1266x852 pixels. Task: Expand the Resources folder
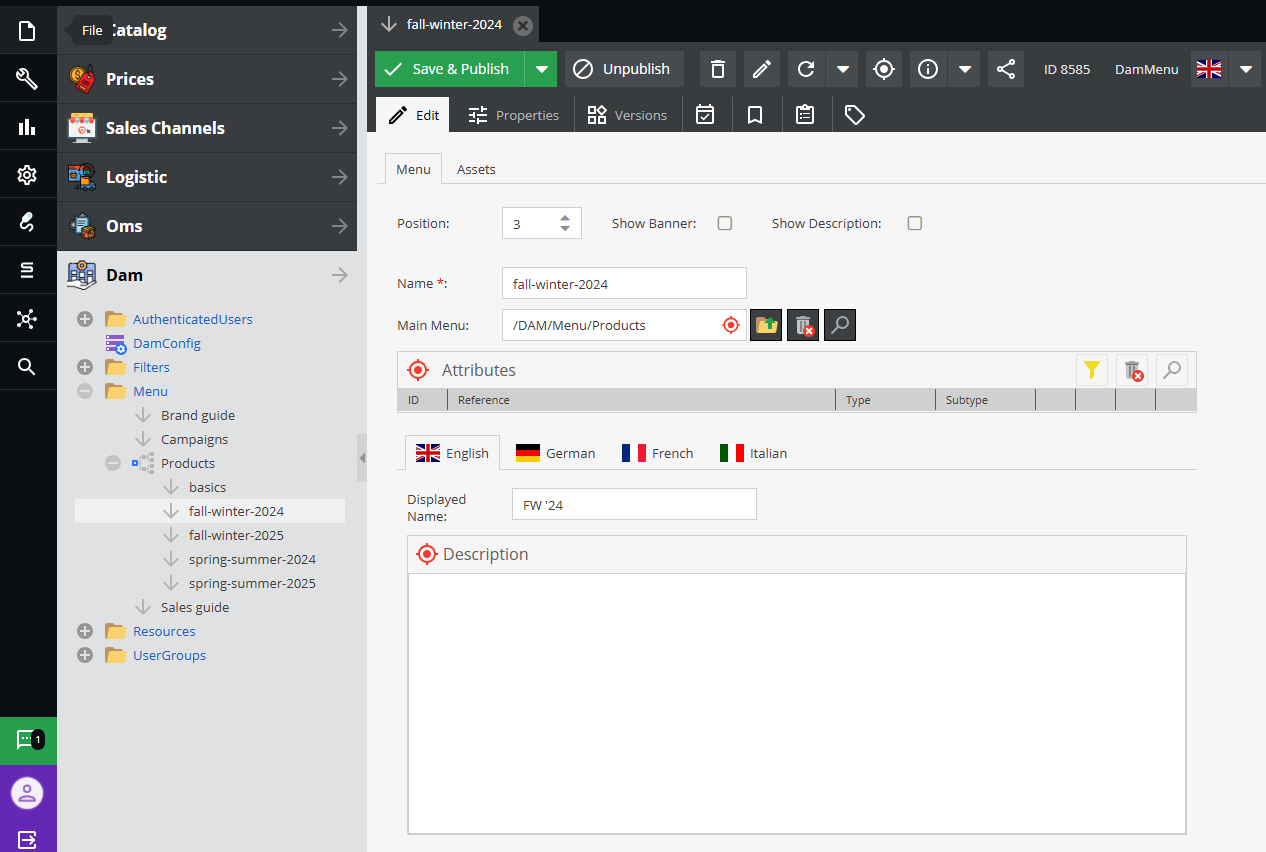(x=85, y=631)
